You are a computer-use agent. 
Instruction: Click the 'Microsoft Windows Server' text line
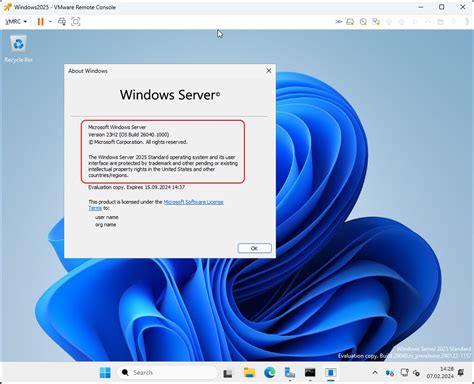(x=117, y=127)
